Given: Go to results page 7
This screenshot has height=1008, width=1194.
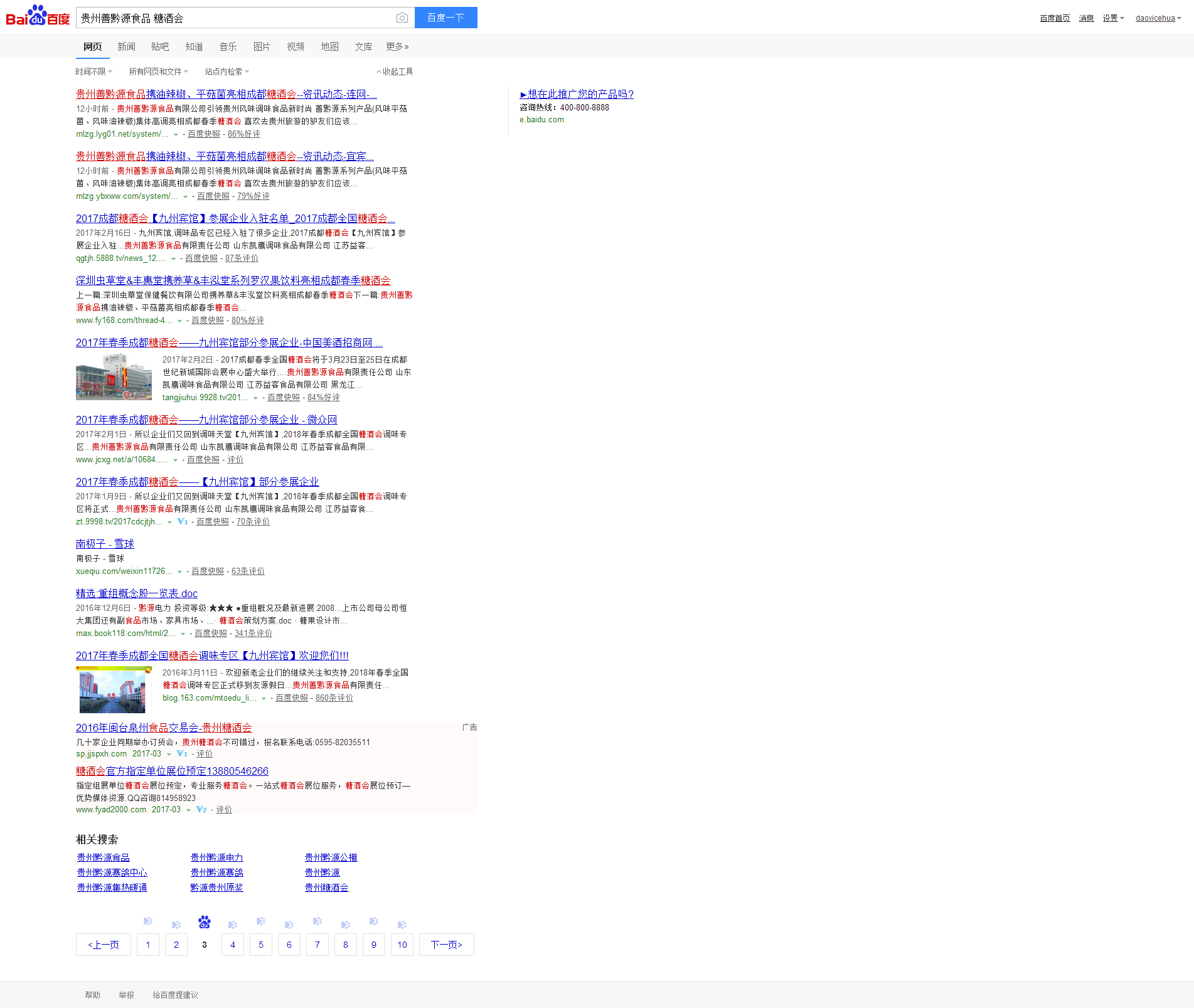Looking at the screenshot, I should click(317, 945).
